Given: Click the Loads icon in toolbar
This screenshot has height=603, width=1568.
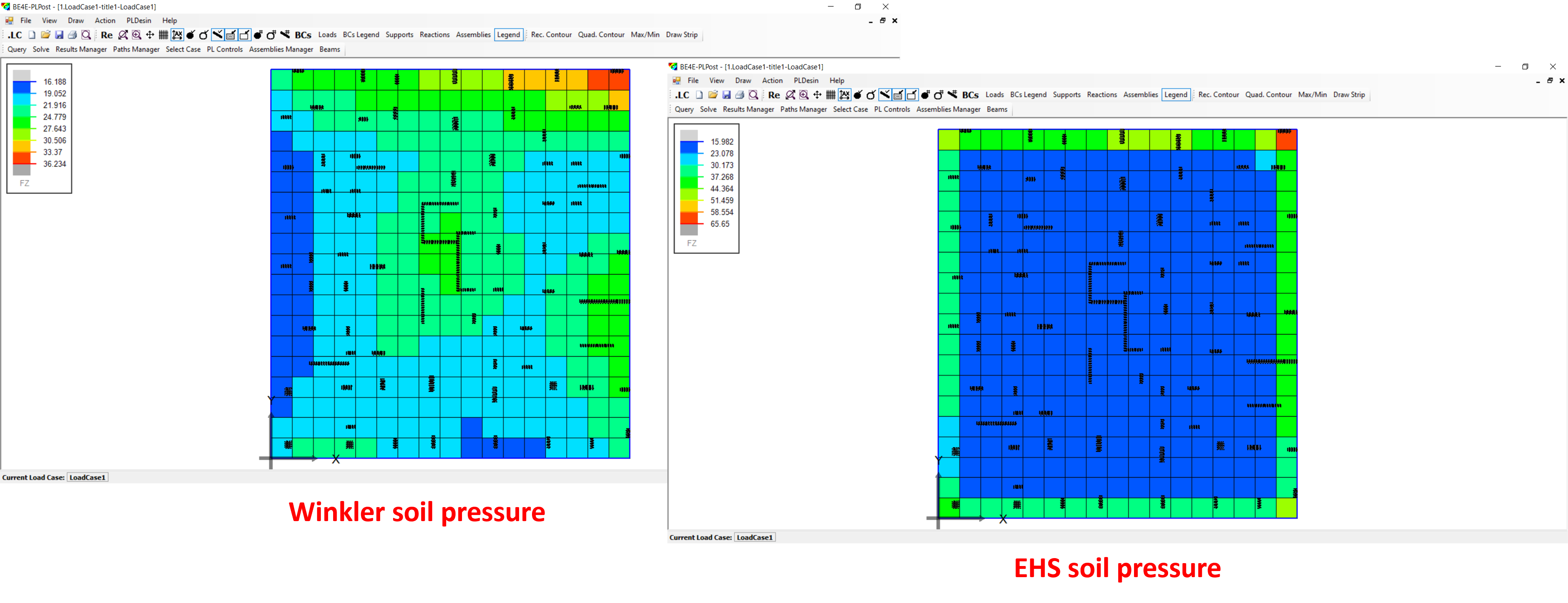Looking at the screenshot, I should (325, 34).
